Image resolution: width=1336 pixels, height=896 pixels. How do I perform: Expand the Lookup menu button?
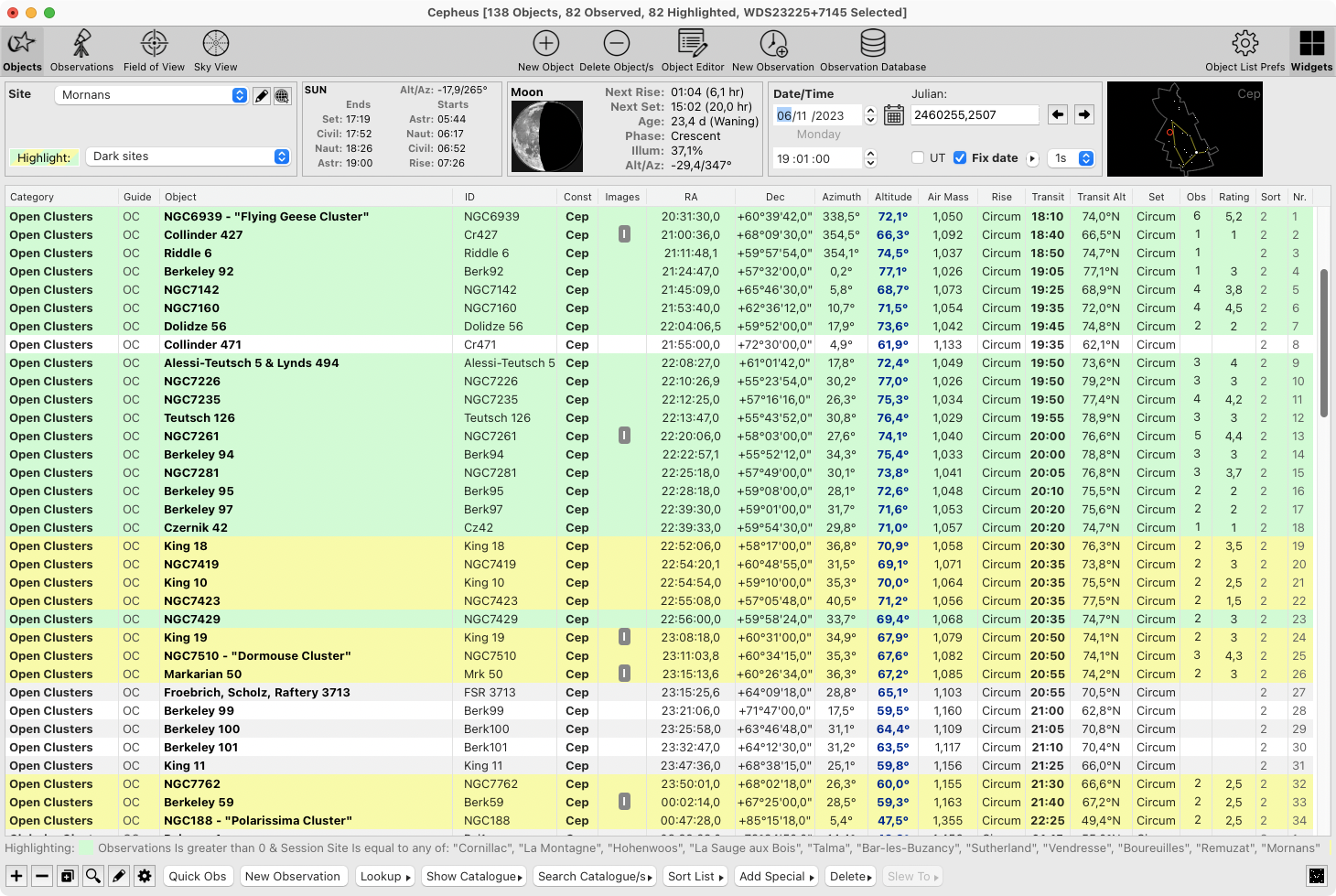coord(385,876)
